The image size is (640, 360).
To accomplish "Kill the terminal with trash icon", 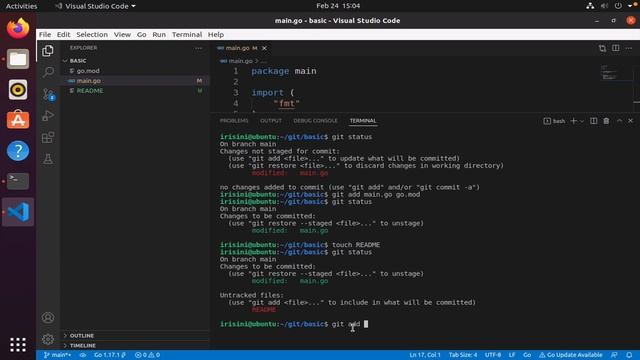I will point(606,121).
